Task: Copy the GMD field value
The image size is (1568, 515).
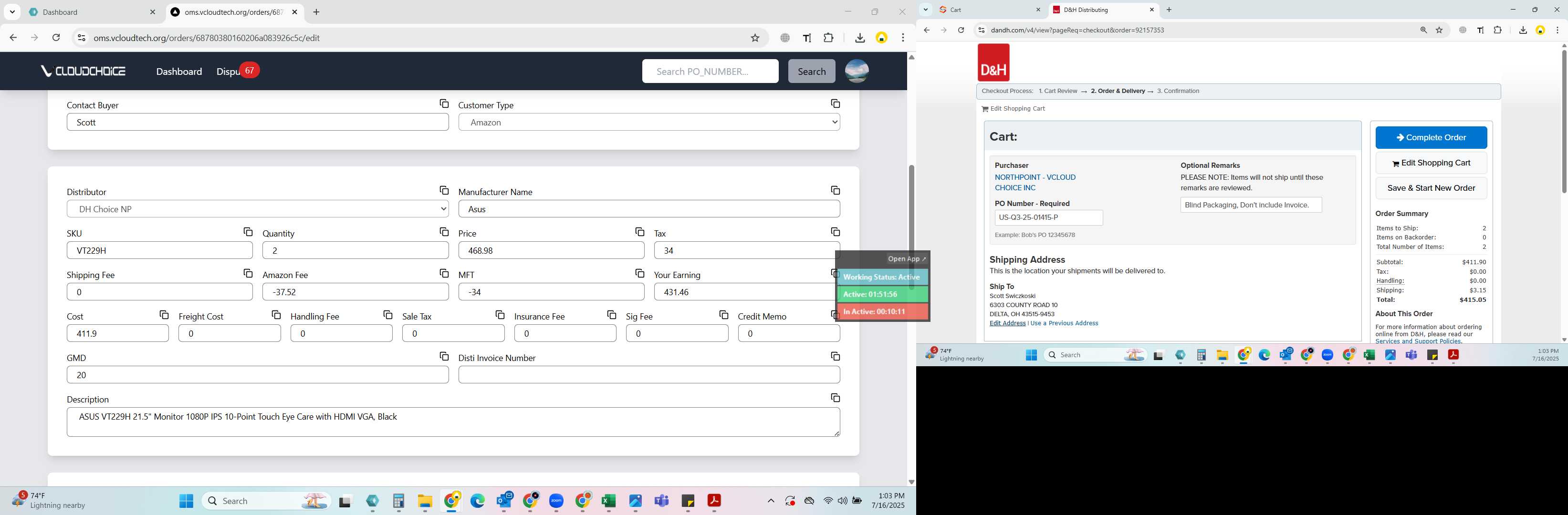Action: (444, 356)
